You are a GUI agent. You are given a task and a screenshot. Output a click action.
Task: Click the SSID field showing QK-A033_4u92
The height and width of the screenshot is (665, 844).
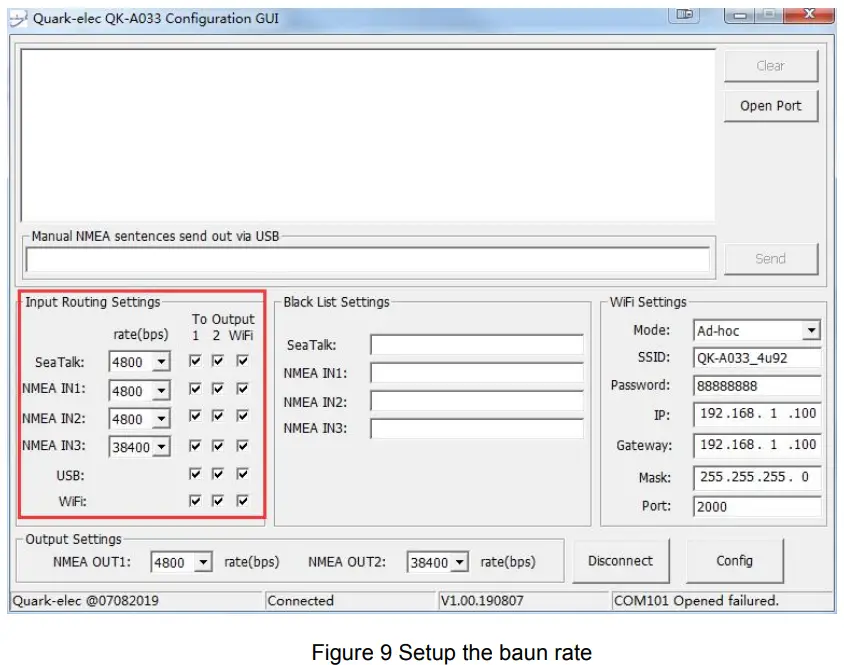pyautogui.click(x=756, y=358)
